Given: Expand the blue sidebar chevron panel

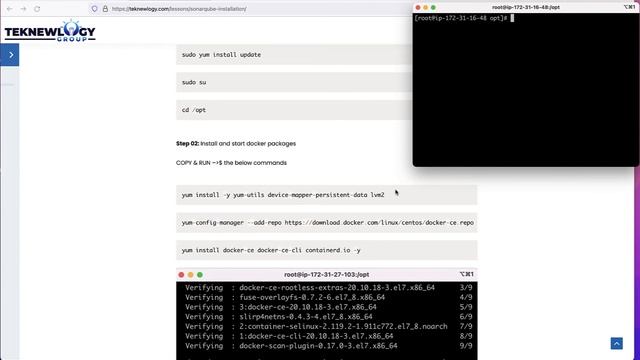Looking at the screenshot, I should tap(10, 55).
